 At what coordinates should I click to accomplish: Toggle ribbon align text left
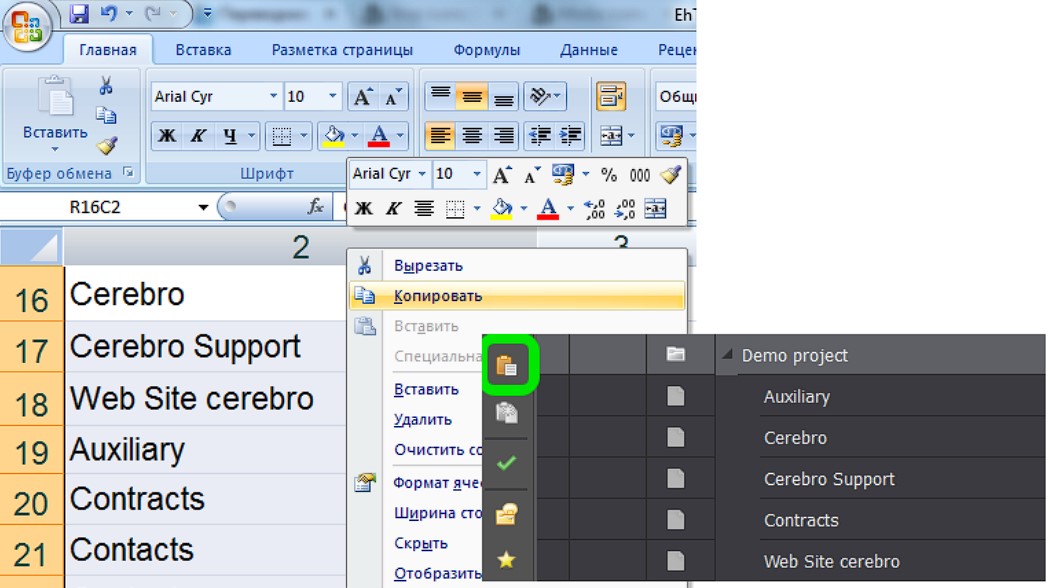(x=440, y=136)
